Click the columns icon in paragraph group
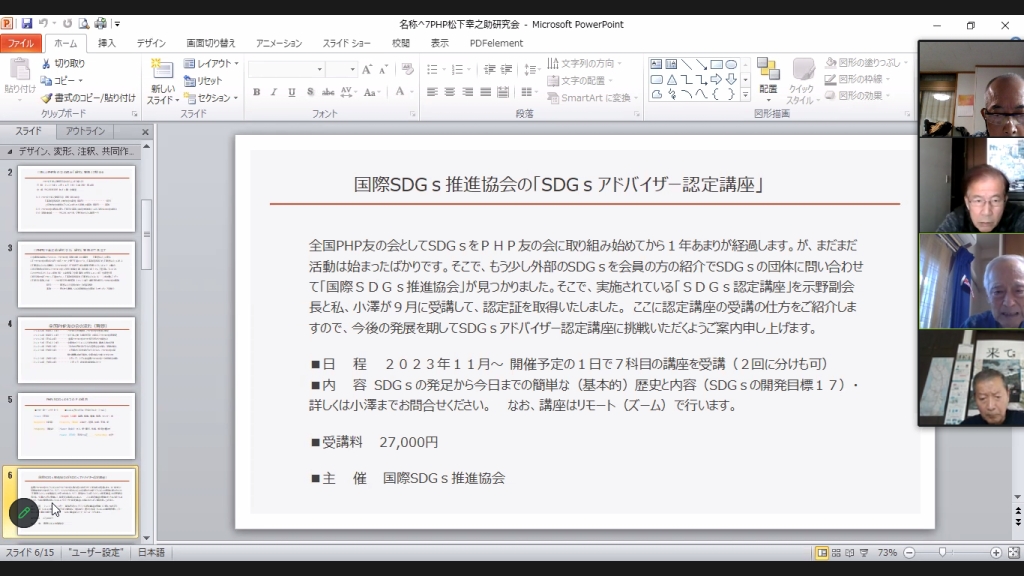Screen dimensions: 1024x576 pos(527,92)
